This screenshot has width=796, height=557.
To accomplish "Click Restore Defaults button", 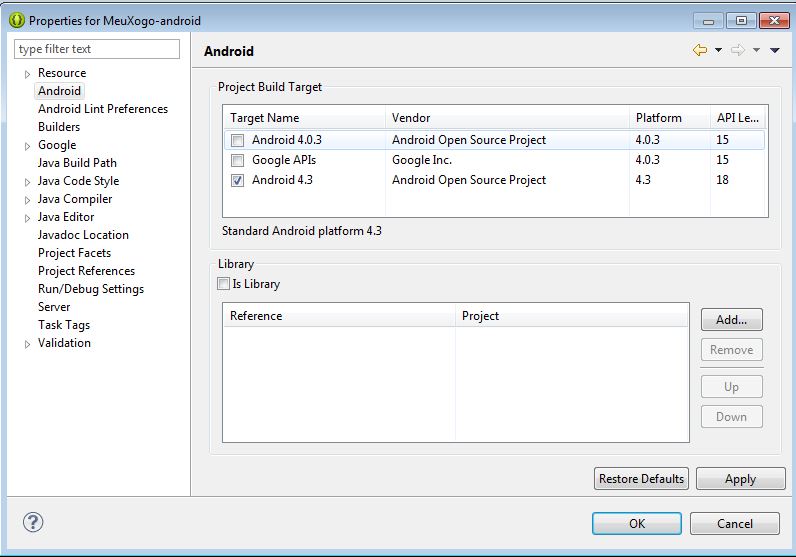I will pos(641,479).
